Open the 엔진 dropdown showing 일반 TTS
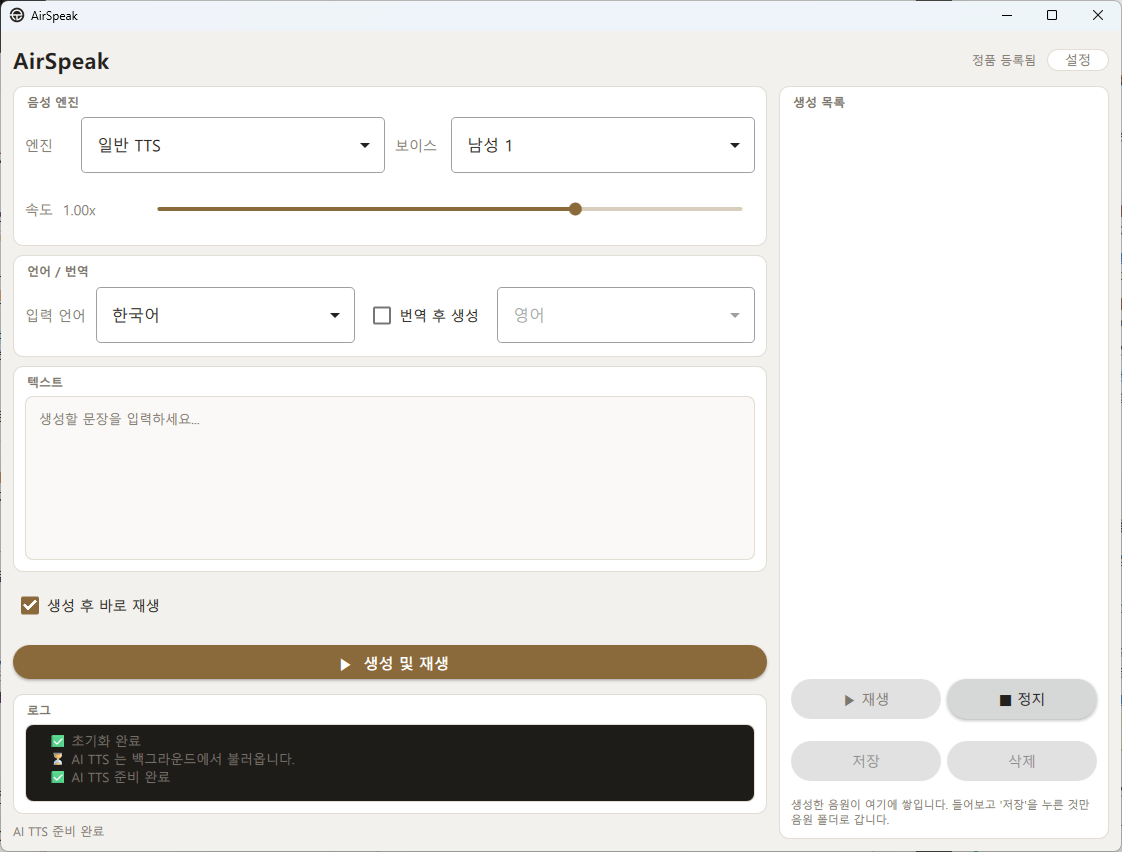The width and height of the screenshot is (1122, 852). pyautogui.click(x=233, y=145)
